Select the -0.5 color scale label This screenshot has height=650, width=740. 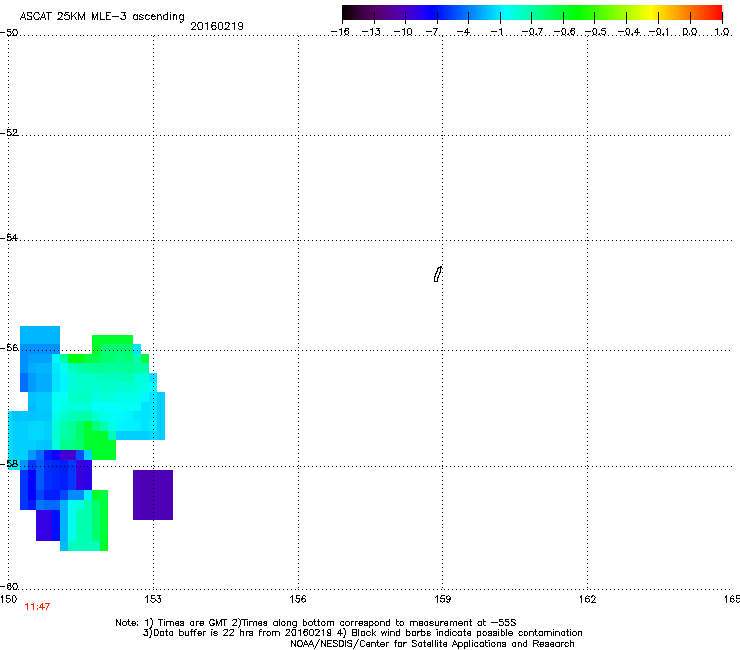tap(596, 32)
